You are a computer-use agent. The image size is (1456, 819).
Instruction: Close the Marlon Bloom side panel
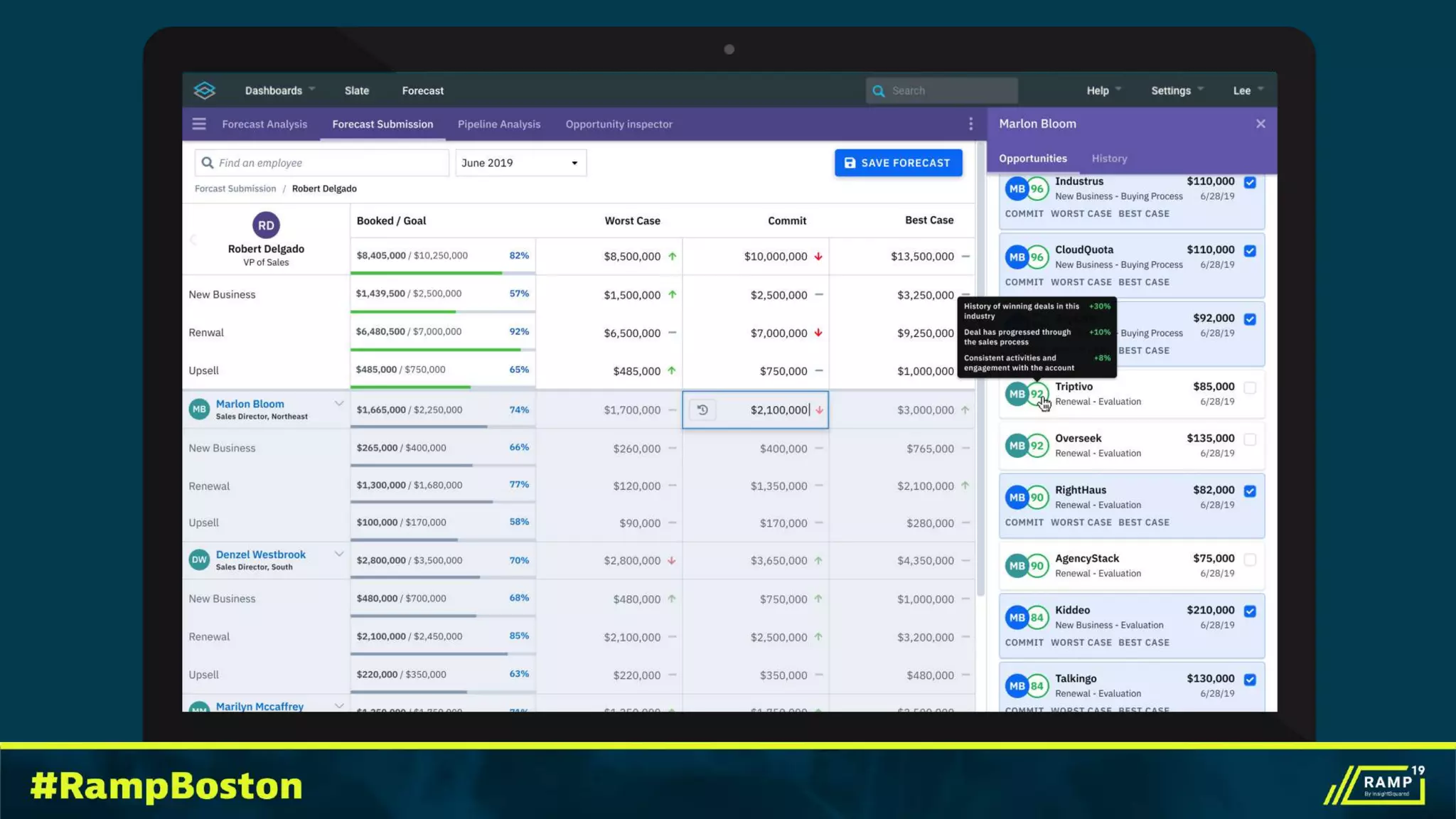click(1260, 124)
